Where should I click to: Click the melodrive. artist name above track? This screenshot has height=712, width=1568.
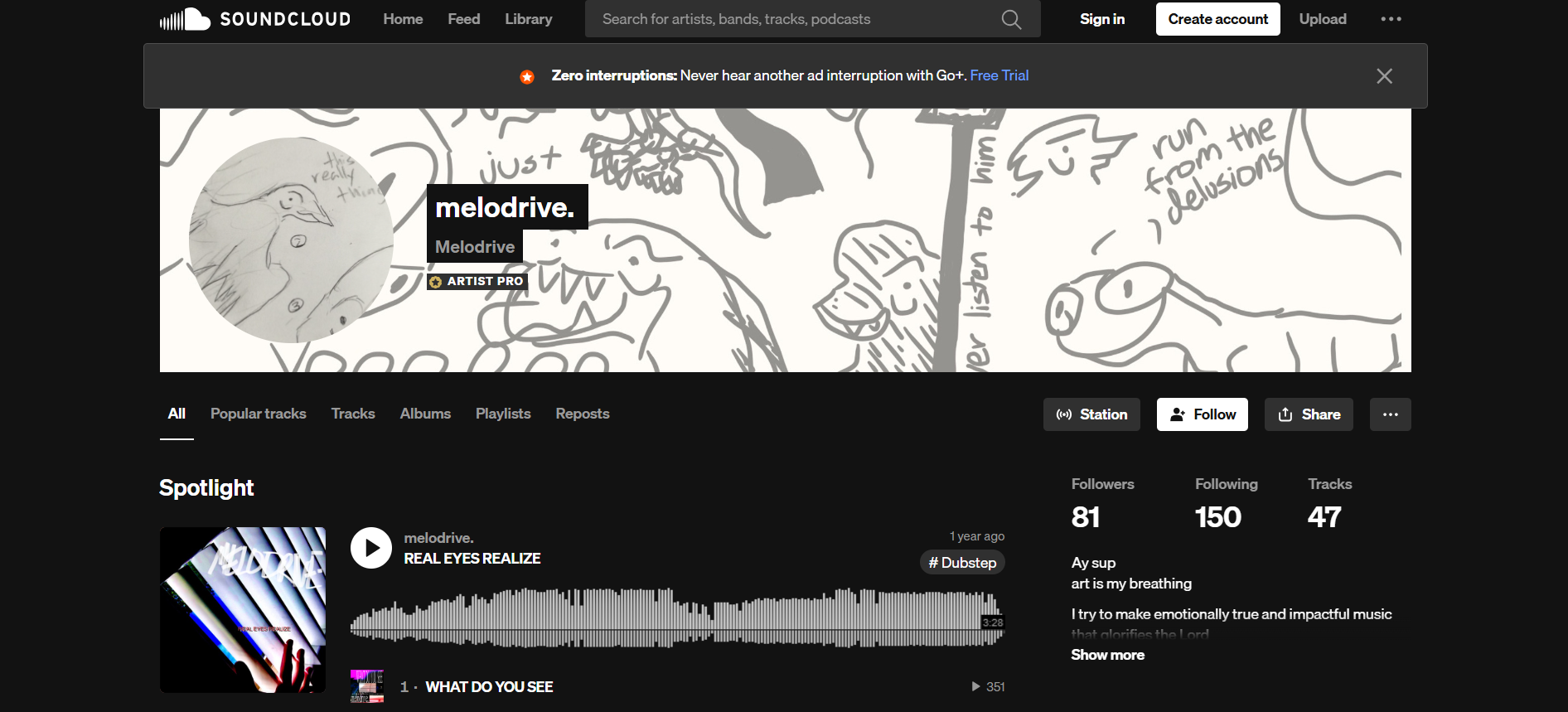click(x=439, y=538)
